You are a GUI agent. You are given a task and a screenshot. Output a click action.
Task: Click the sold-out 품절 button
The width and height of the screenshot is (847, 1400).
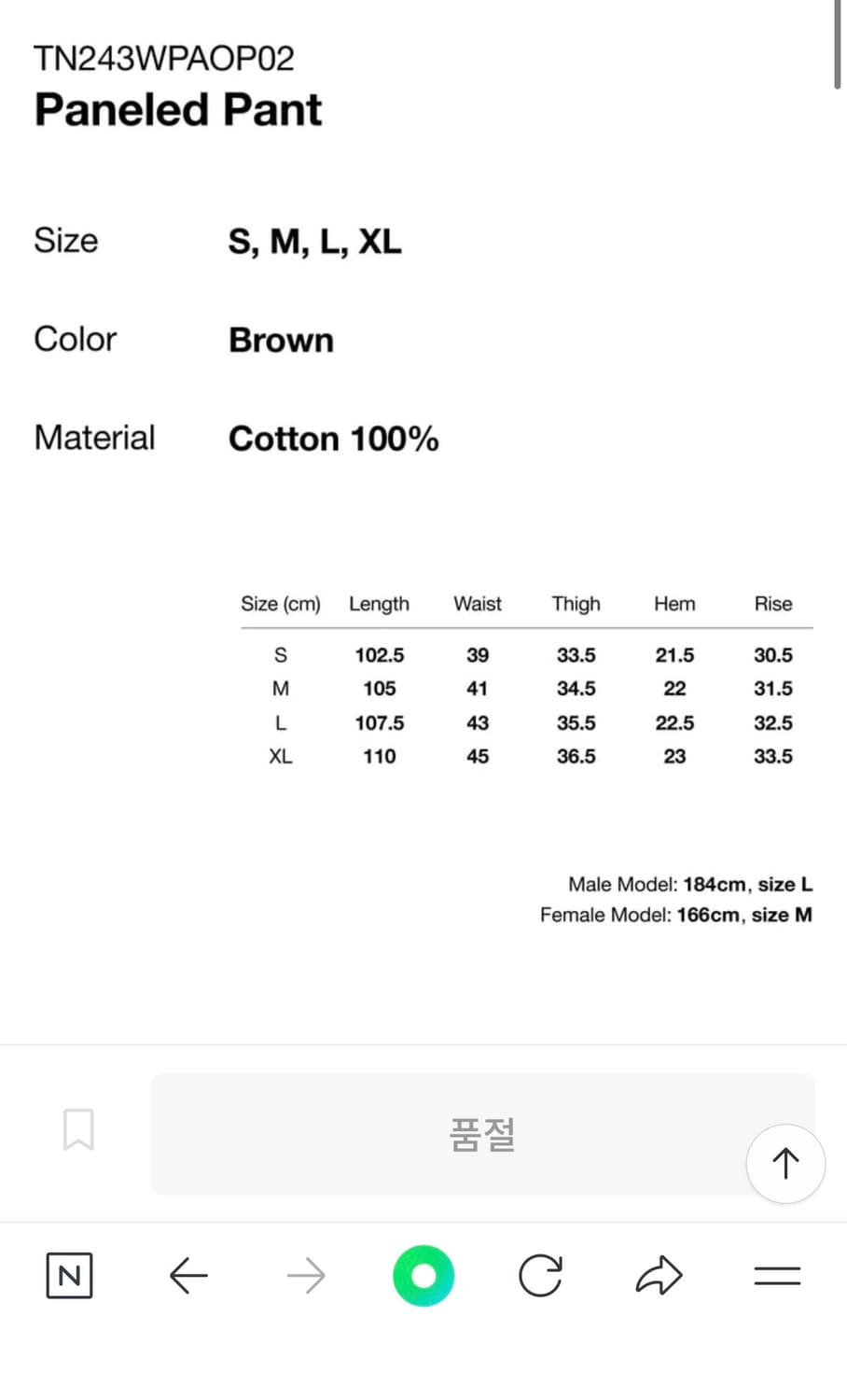point(482,1134)
